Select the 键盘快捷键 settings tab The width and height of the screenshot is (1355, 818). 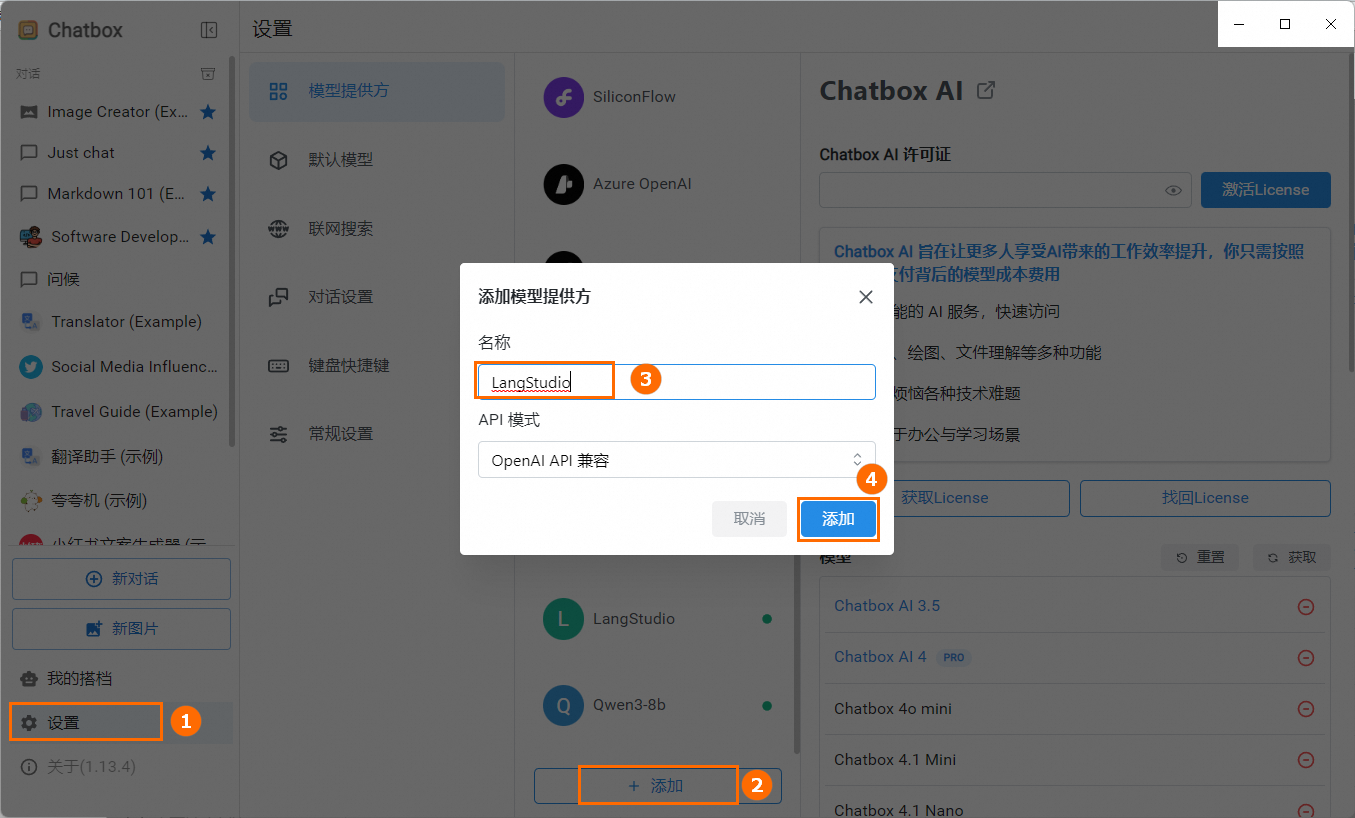[x=377, y=366]
